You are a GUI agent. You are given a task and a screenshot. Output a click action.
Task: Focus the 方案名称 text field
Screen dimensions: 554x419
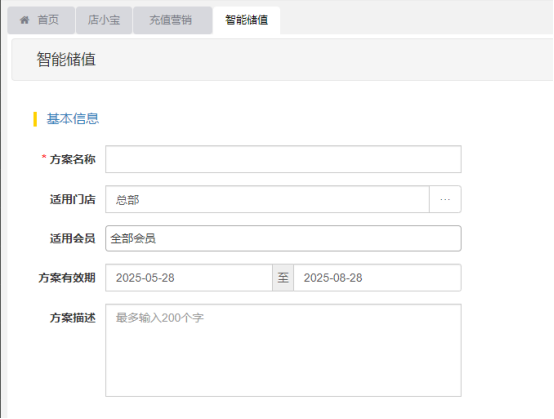pyautogui.click(x=283, y=159)
